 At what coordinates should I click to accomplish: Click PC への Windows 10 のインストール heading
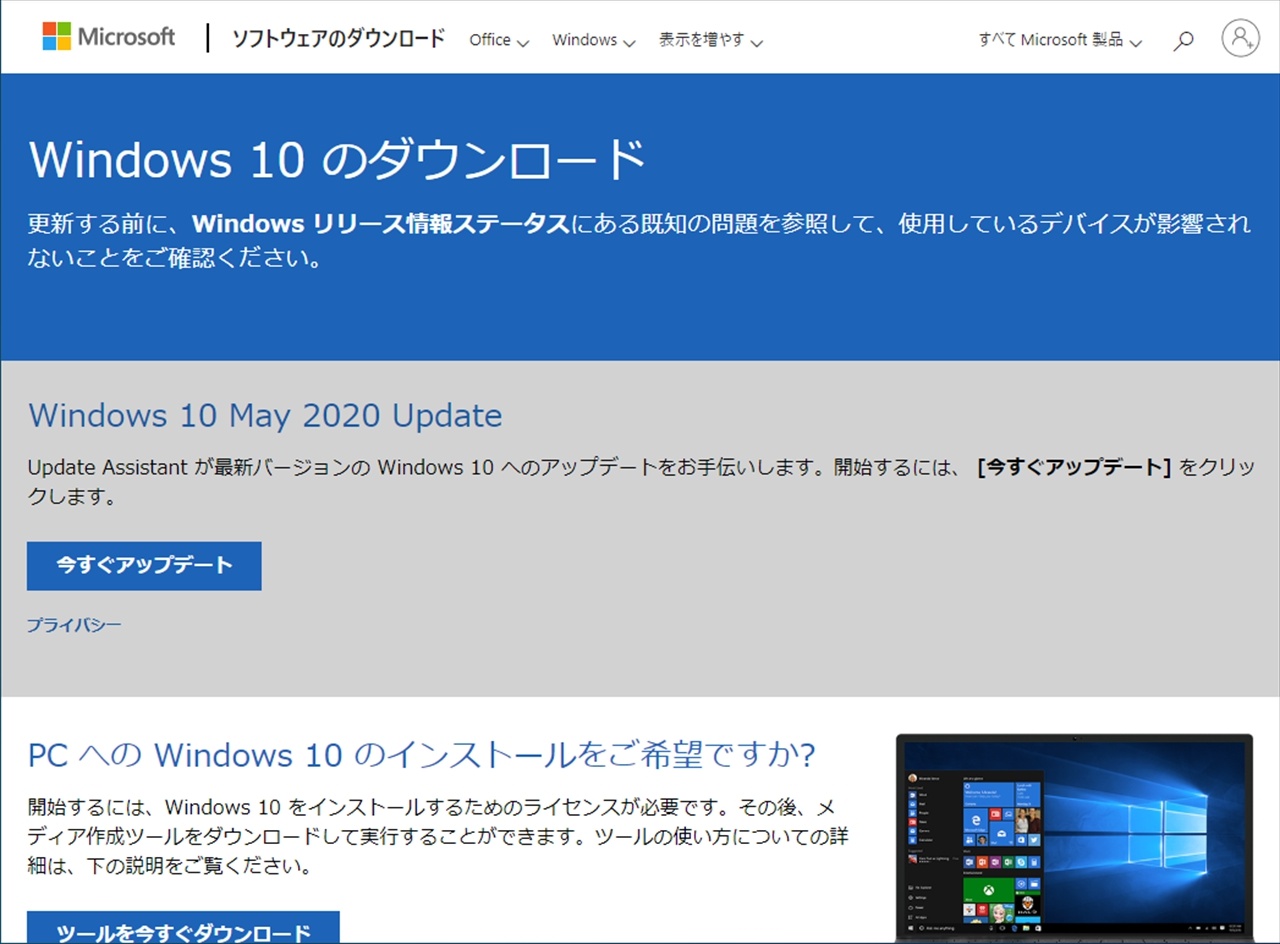click(x=422, y=755)
